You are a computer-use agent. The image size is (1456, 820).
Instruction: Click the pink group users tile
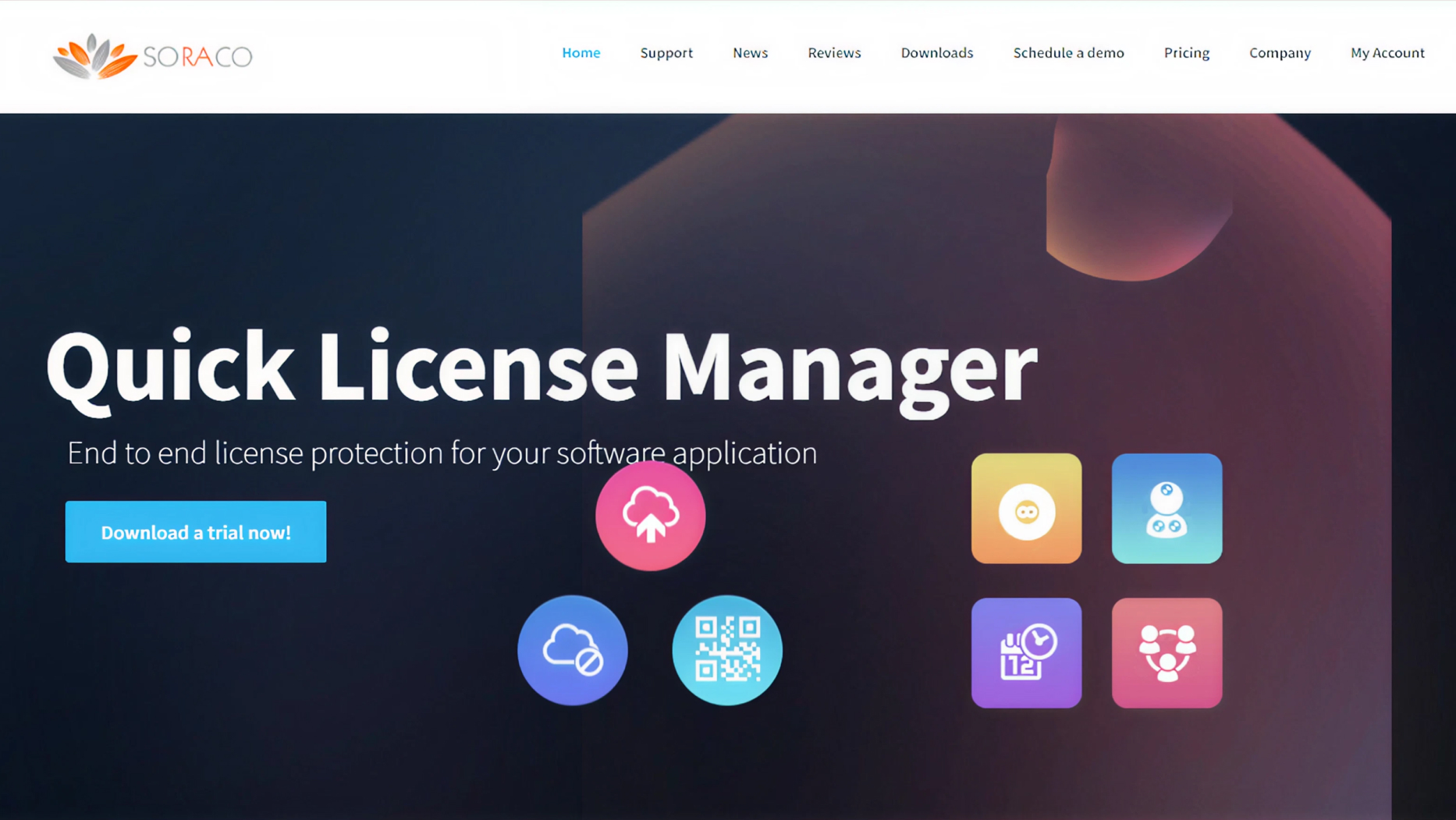point(1167,653)
